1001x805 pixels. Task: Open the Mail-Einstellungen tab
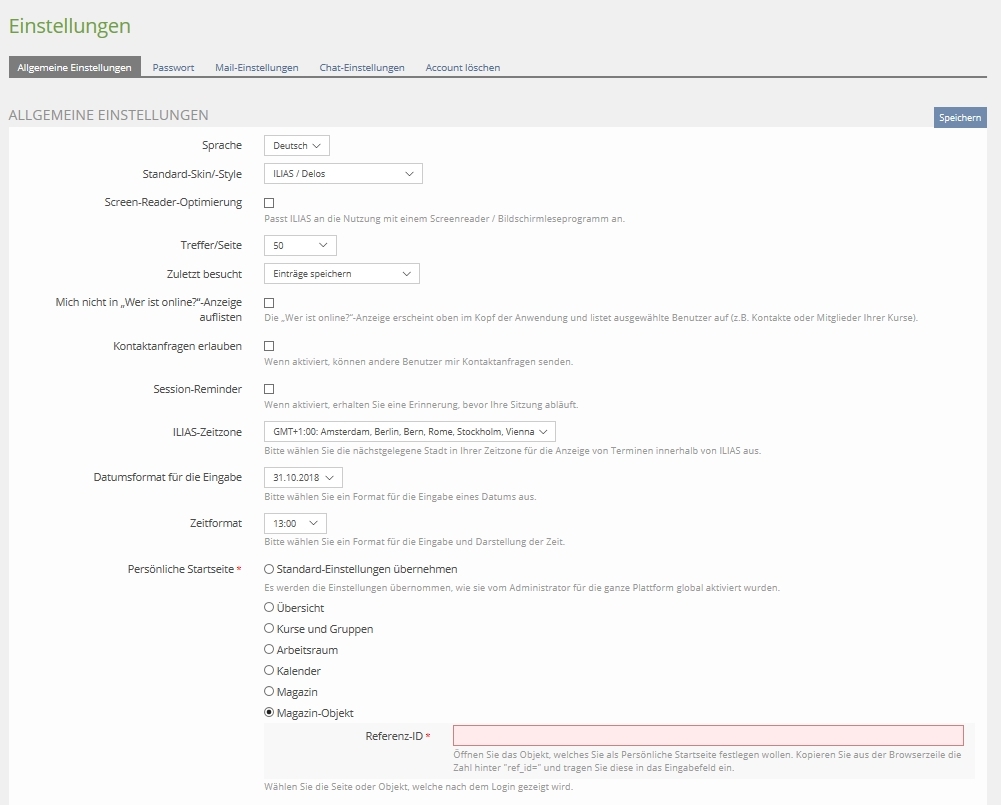click(x=256, y=67)
